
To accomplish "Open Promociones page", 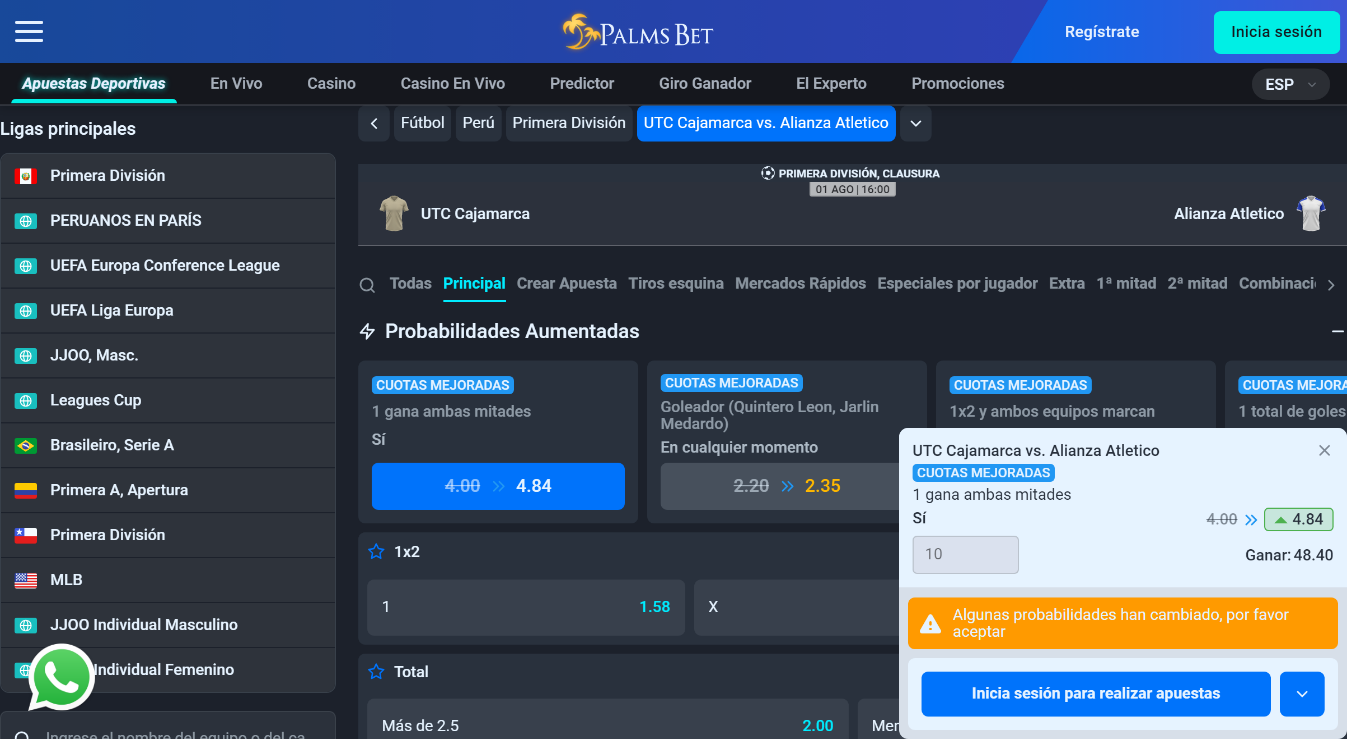I will [x=958, y=84].
